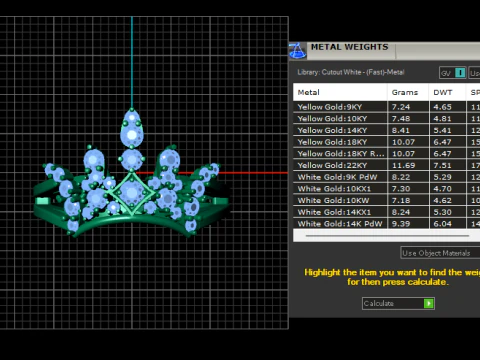Click the 7.51 DWT cell
This screenshot has height=360, width=480.
pyautogui.click(x=447, y=165)
